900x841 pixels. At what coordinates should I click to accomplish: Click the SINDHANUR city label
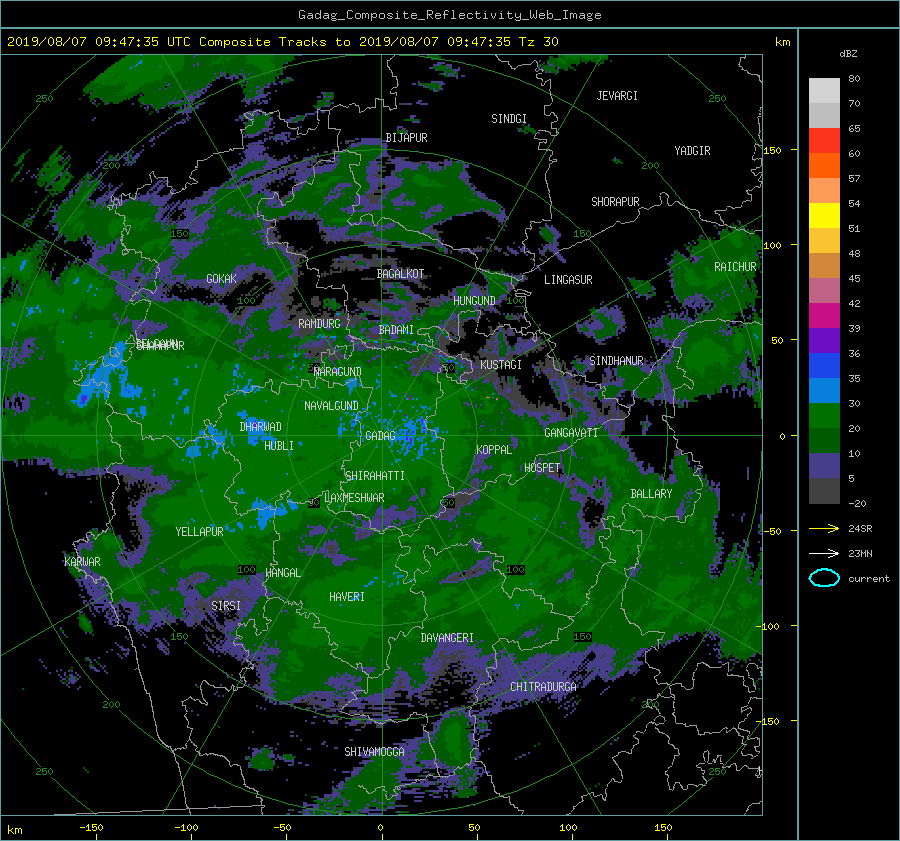616,361
